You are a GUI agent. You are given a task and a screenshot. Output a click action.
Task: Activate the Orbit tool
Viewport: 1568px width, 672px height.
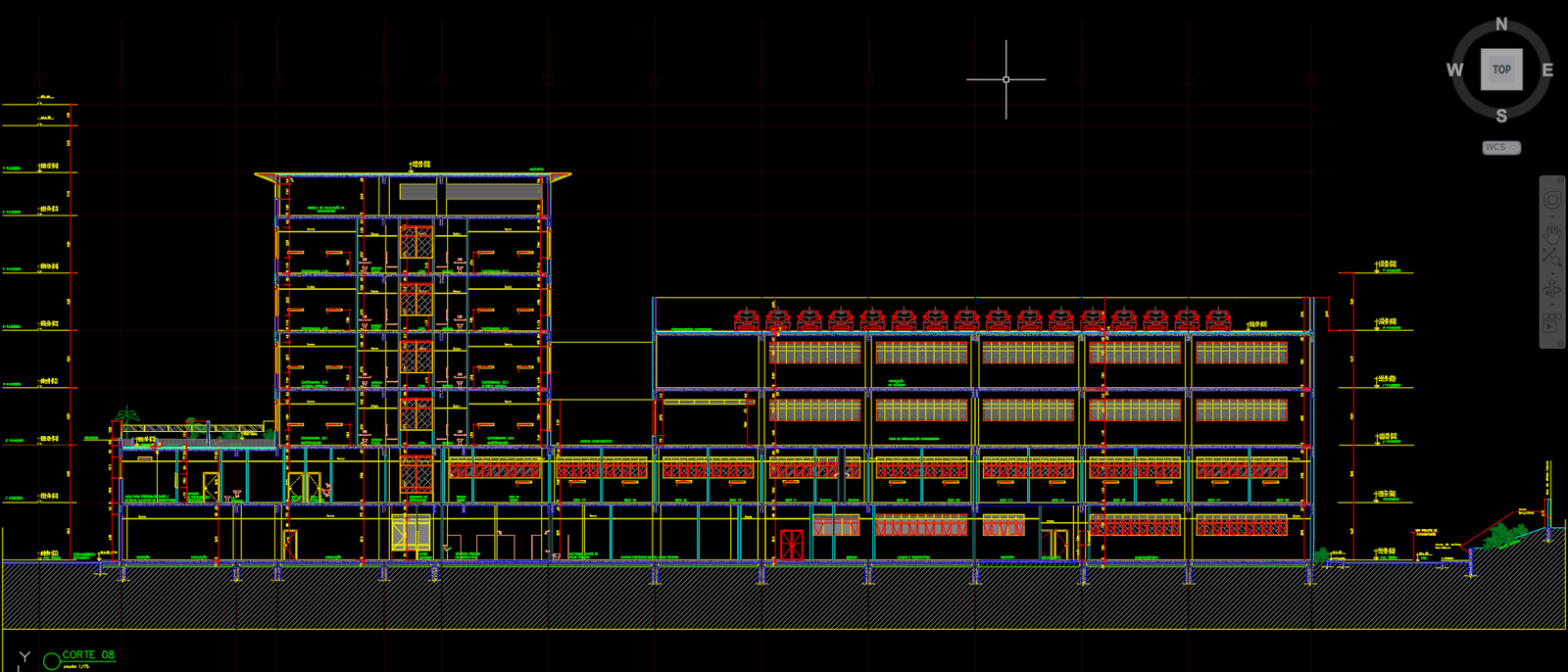click(x=1552, y=290)
